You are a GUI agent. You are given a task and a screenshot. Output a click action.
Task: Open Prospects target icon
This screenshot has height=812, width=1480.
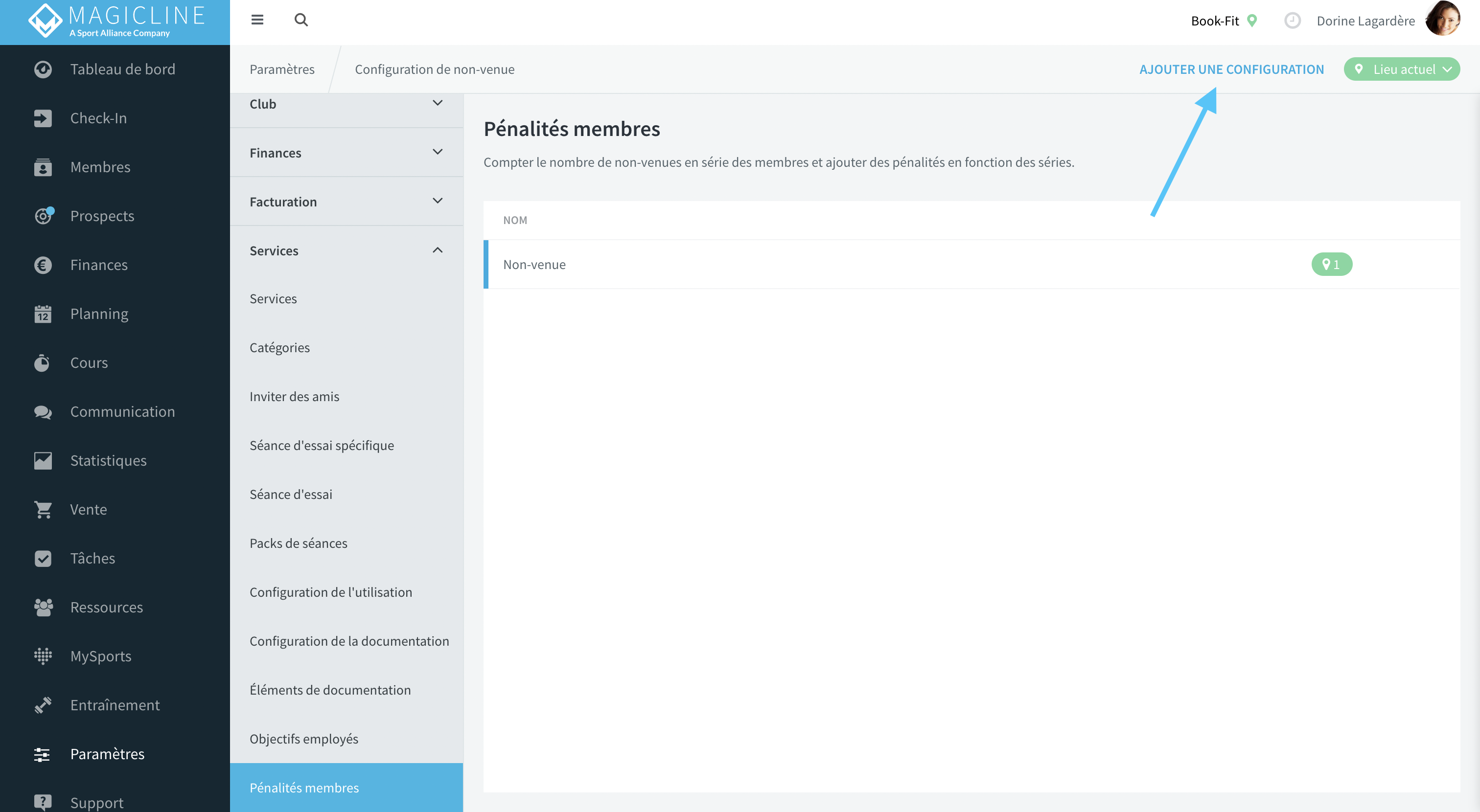click(x=44, y=215)
